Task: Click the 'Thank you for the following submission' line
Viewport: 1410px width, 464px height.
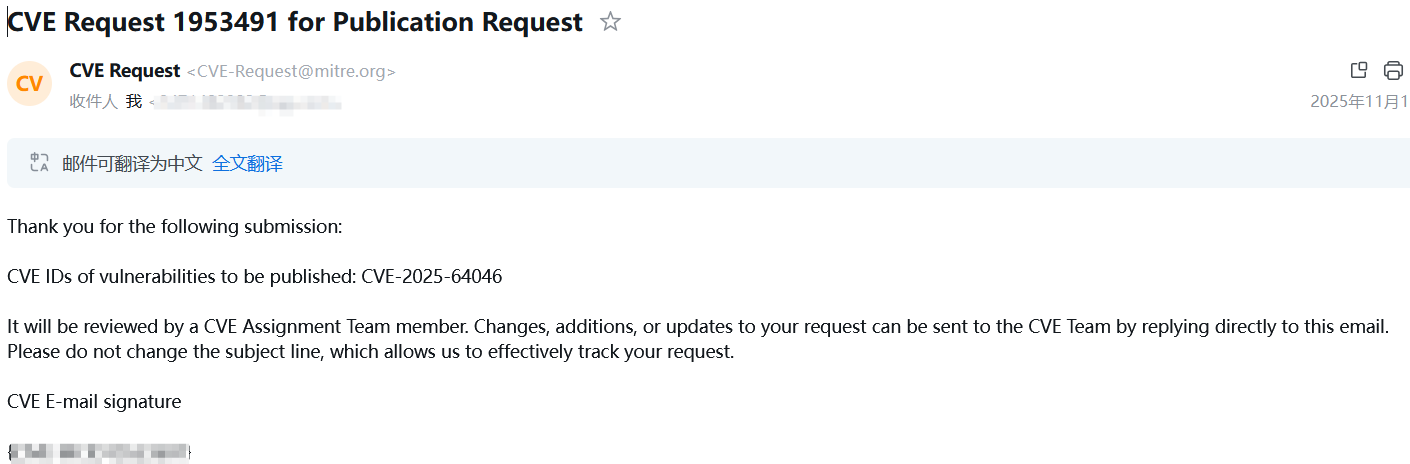Action: coord(175,227)
